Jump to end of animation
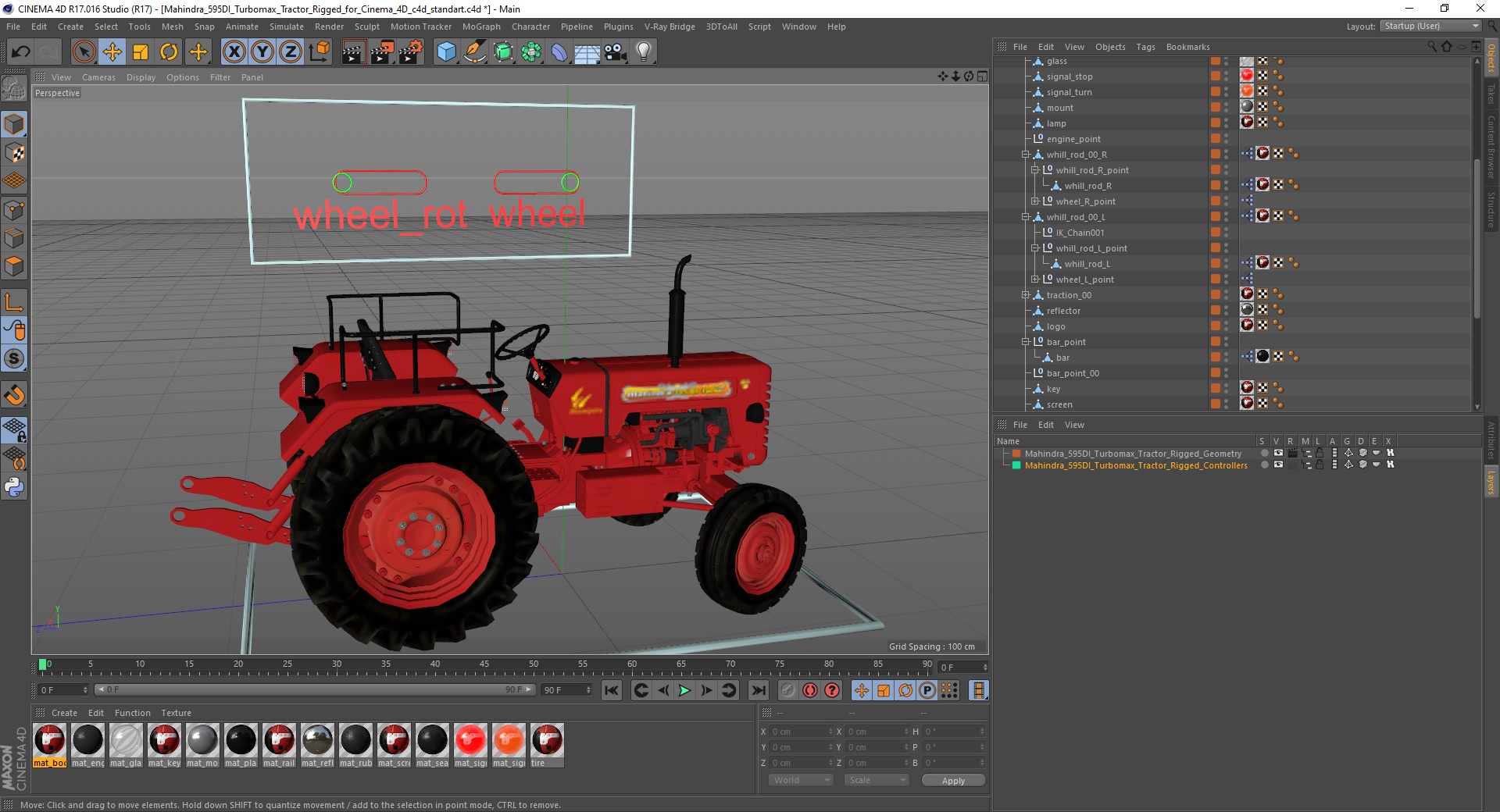This screenshot has height=812, width=1500. (758, 690)
